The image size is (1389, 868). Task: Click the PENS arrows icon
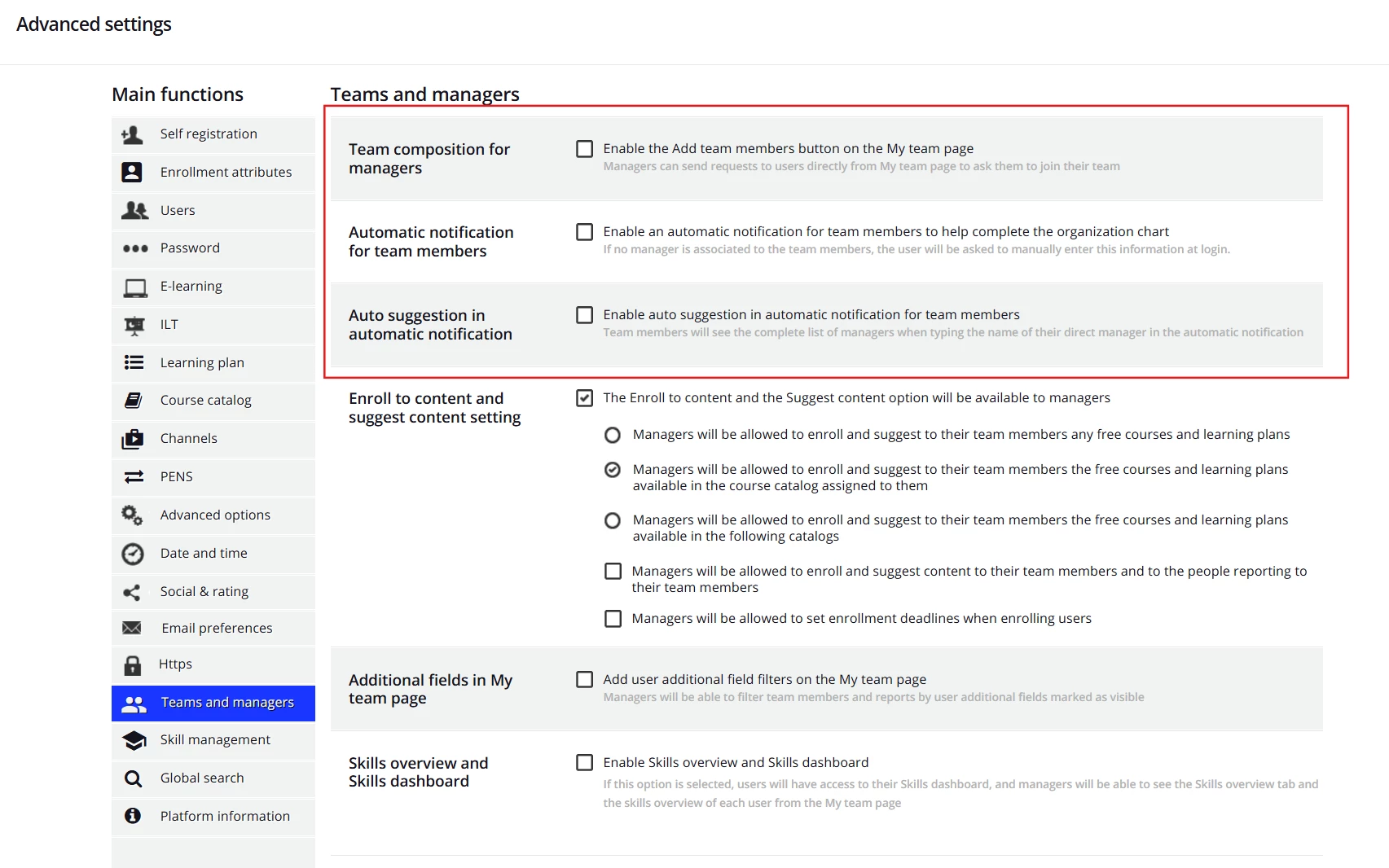pyautogui.click(x=134, y=477)
